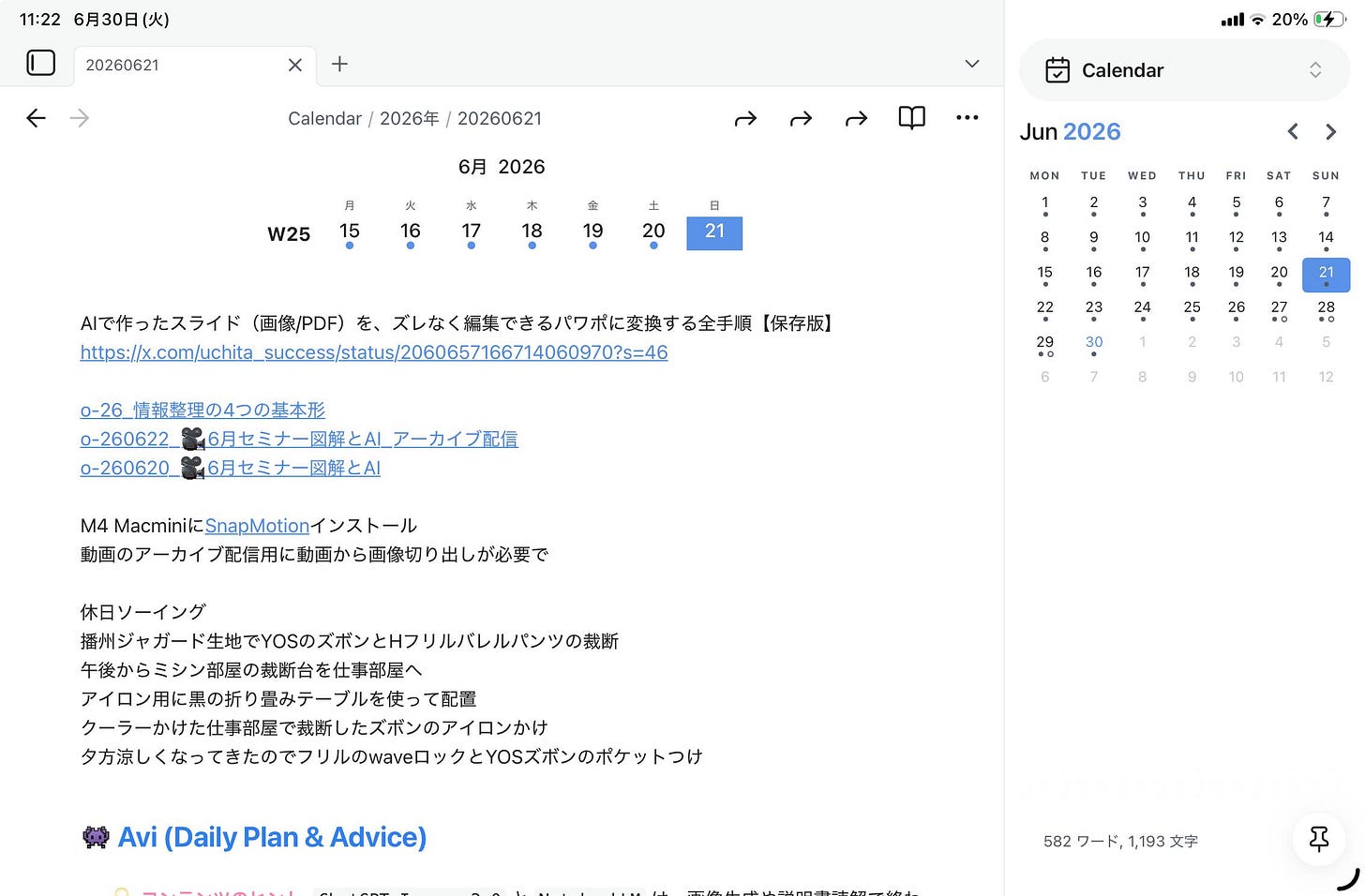Click the AIで作ったスライド title line
The height and width of the screenshot is (896, 1365).
point(457,323)
